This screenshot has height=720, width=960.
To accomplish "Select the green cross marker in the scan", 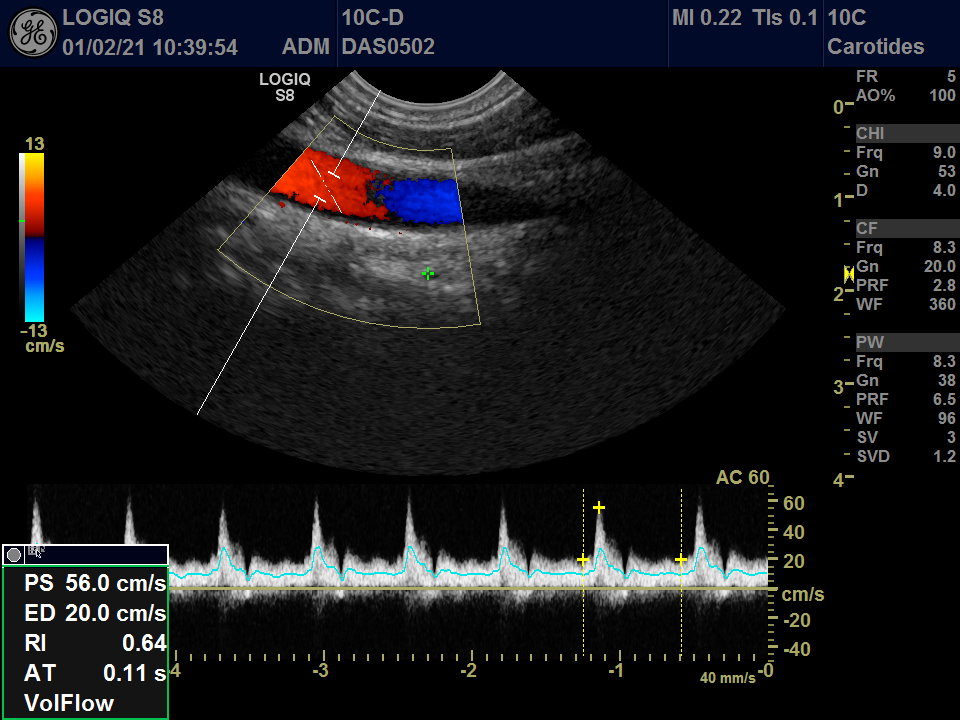I will click(428, 273).
